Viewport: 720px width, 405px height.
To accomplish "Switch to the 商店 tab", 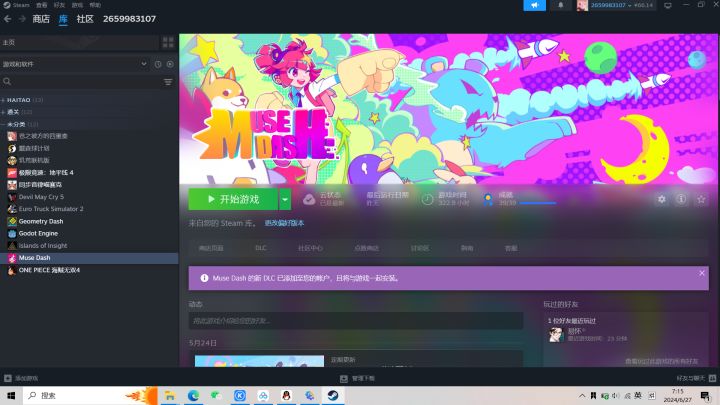I will coord(41,19).
